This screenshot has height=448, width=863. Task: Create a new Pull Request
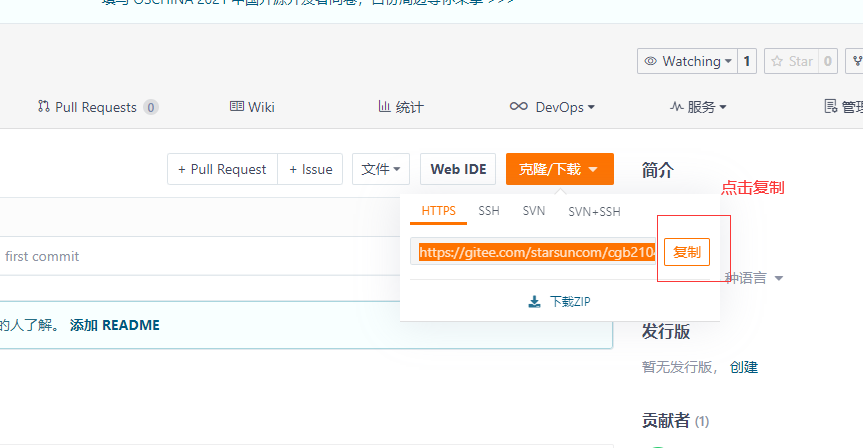pyautogui.click(x=222, y=169)
